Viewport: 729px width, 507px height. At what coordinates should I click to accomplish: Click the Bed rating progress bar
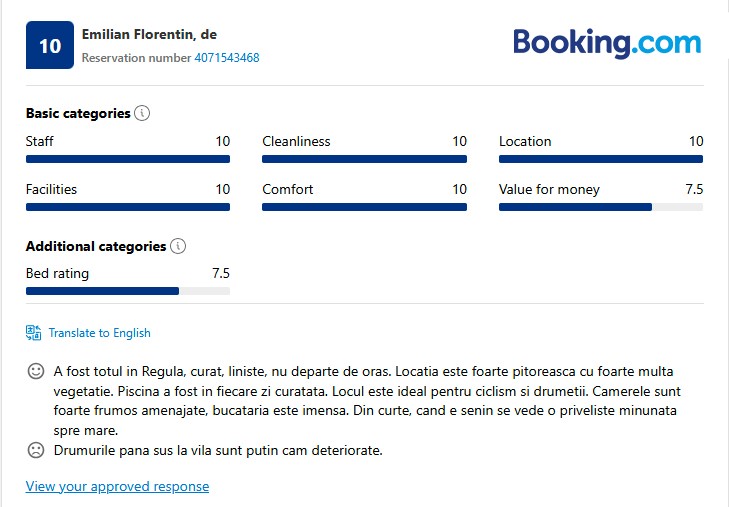tap(128, 291)
